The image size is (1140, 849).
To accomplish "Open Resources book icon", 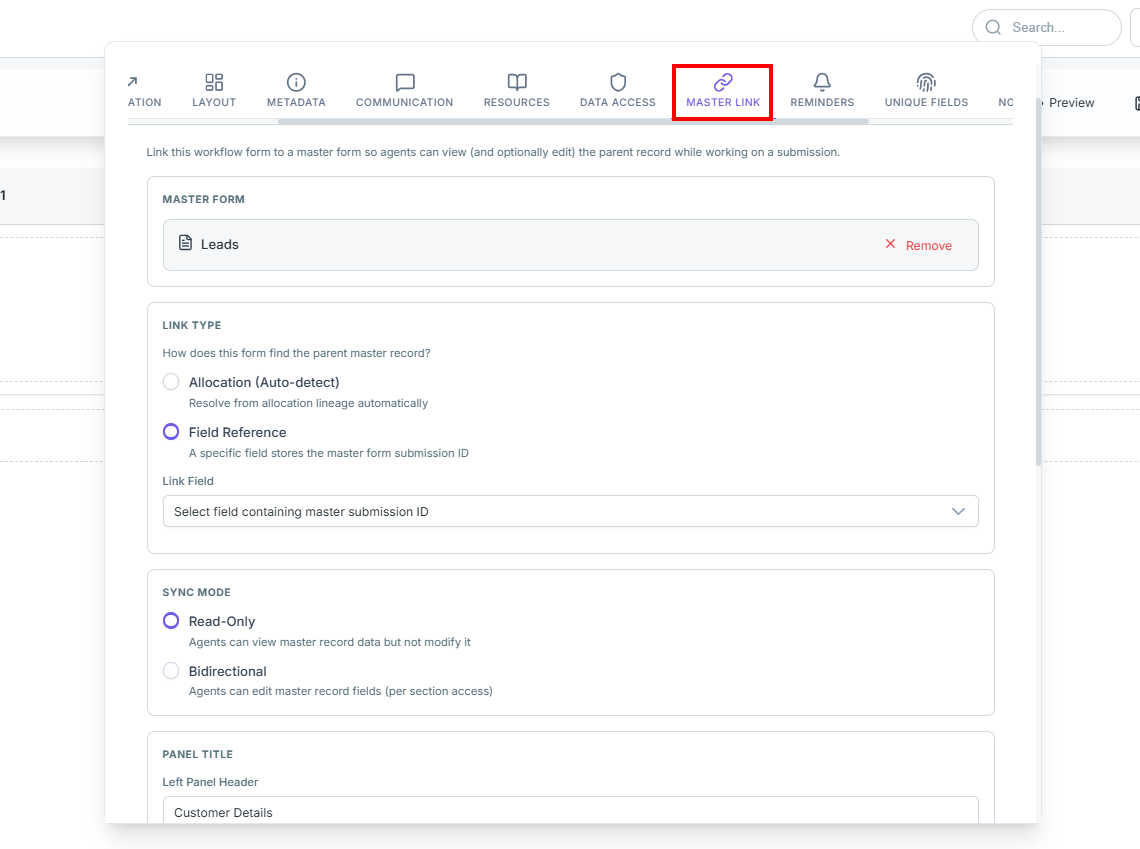I will [517, 82].
